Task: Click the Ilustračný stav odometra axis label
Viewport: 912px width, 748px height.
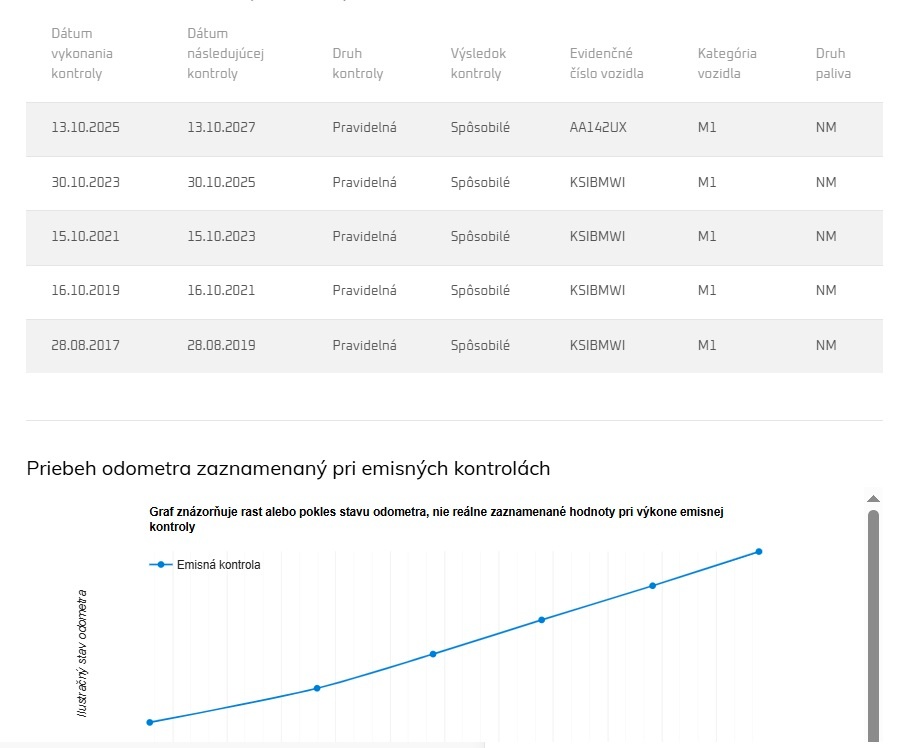Action: (x=83, y=653)
